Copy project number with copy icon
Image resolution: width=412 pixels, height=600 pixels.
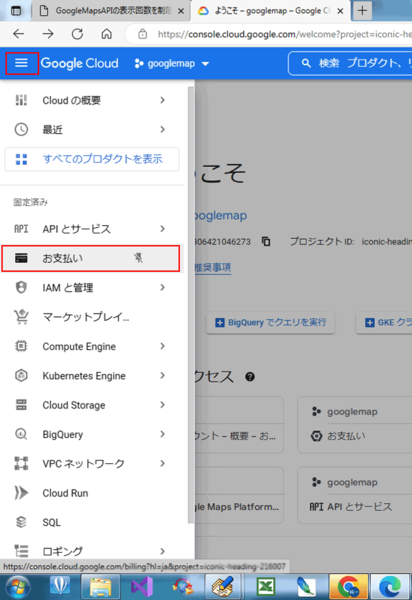266,241
